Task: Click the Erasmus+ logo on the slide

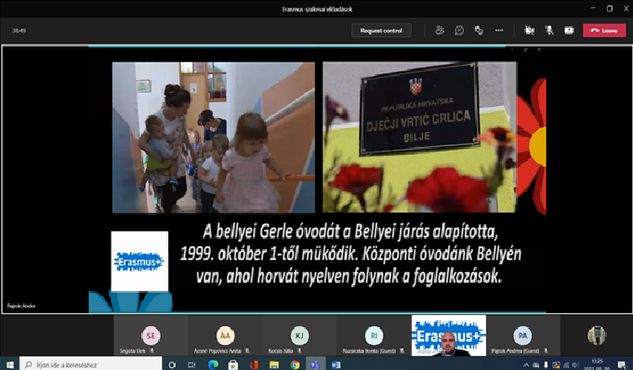Action: point(139,261)
